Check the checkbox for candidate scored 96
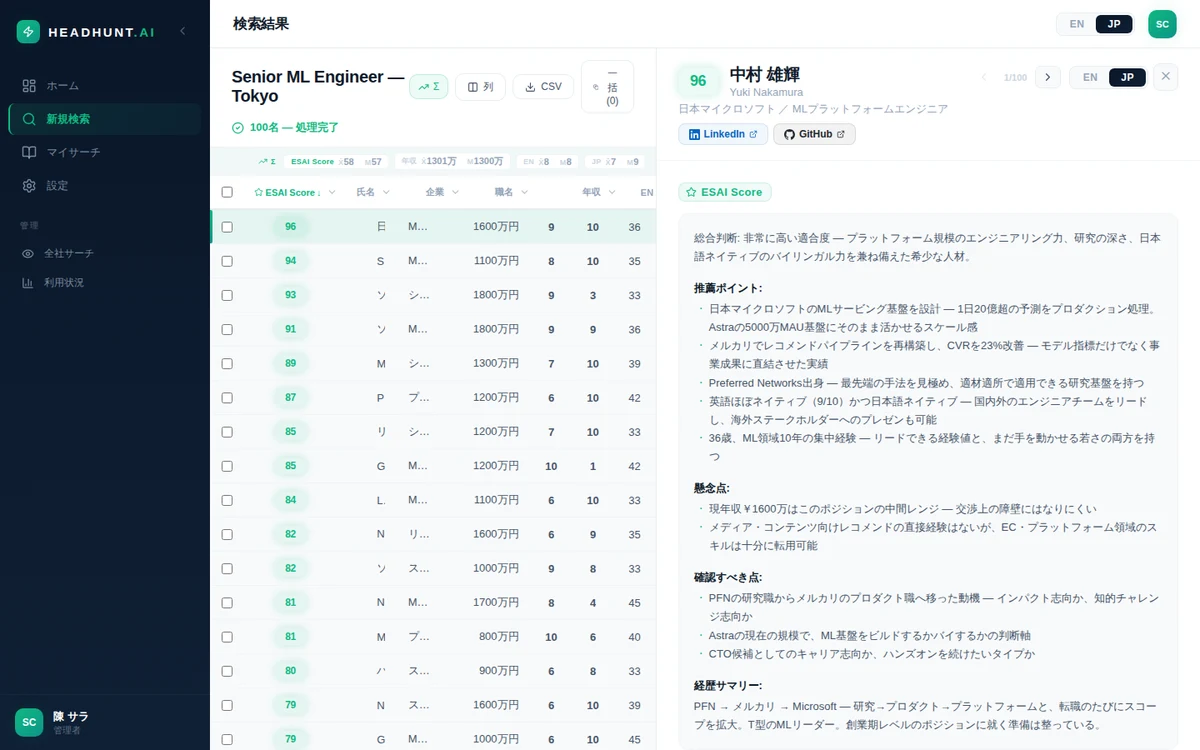 227,226
